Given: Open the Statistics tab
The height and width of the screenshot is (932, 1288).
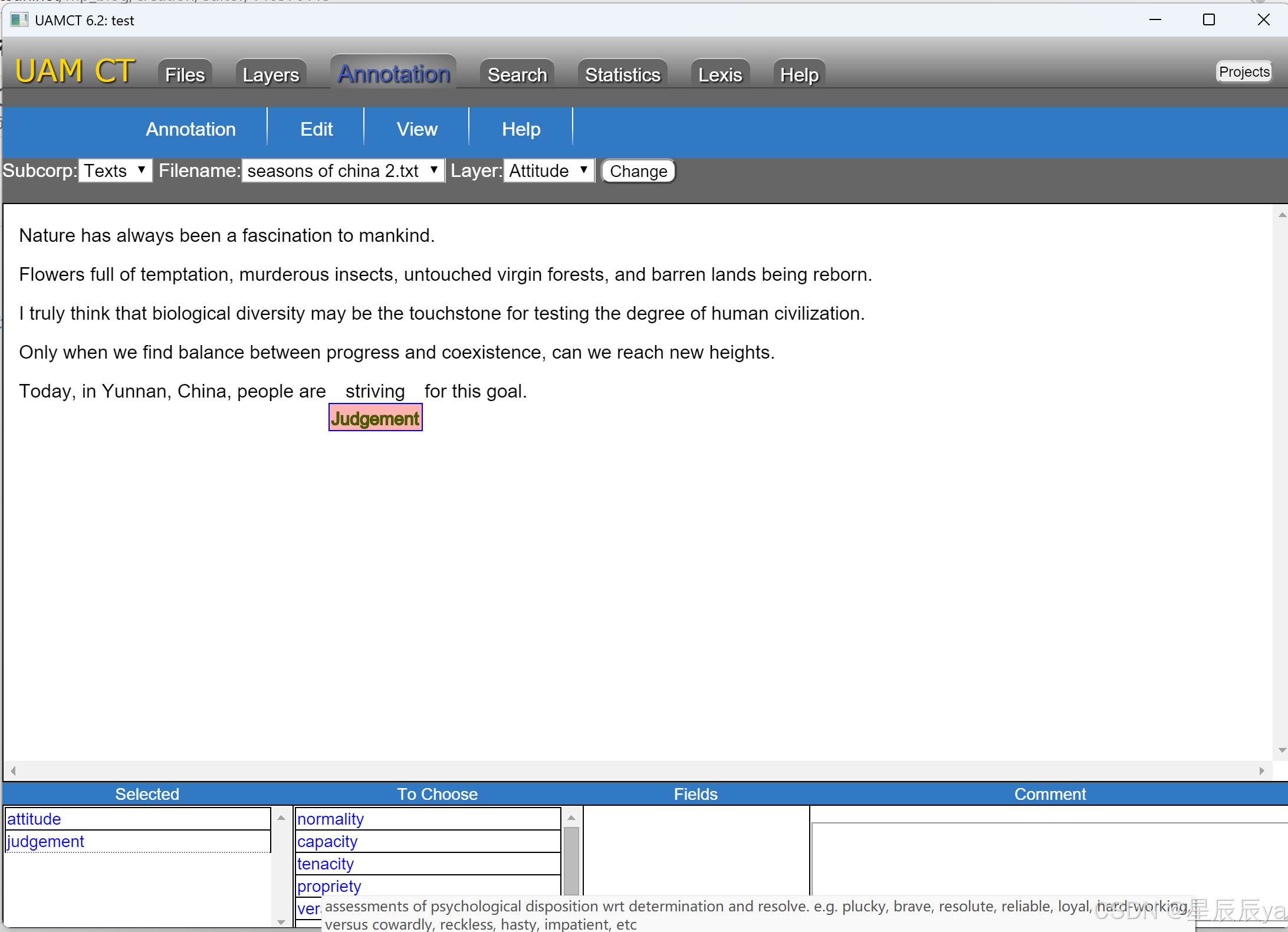Looking at the screenshot, I should point(622,74).
